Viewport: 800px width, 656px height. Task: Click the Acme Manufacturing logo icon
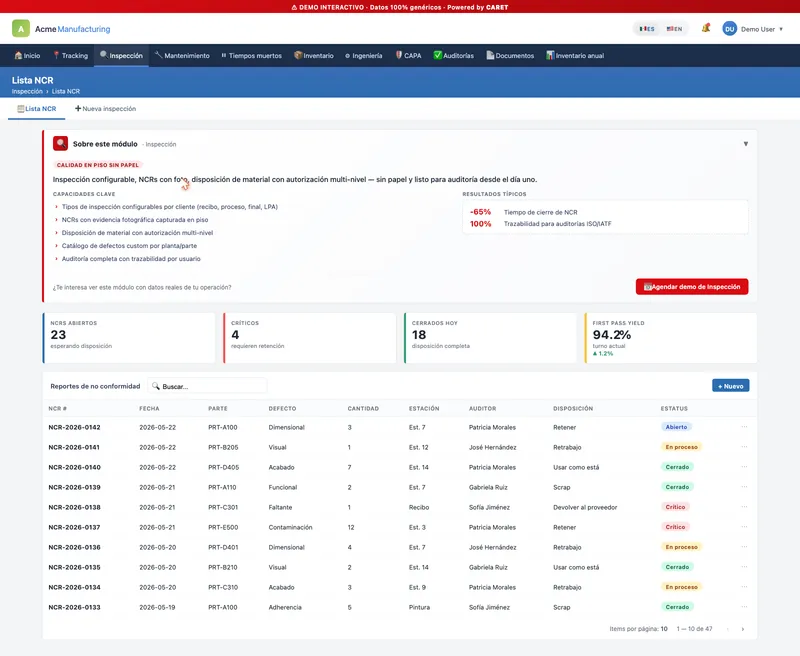pos(21,29)
